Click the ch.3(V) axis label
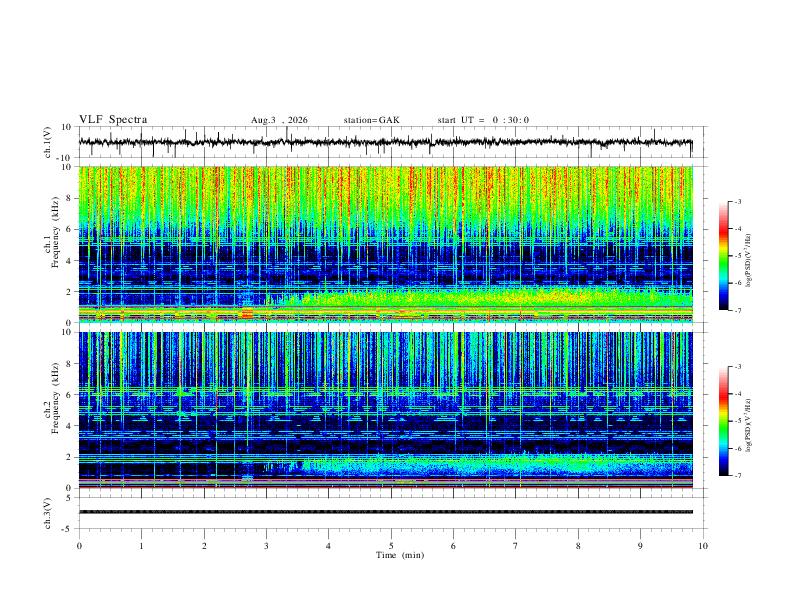The width and height of the screenshot is (792, 612). 48,514
